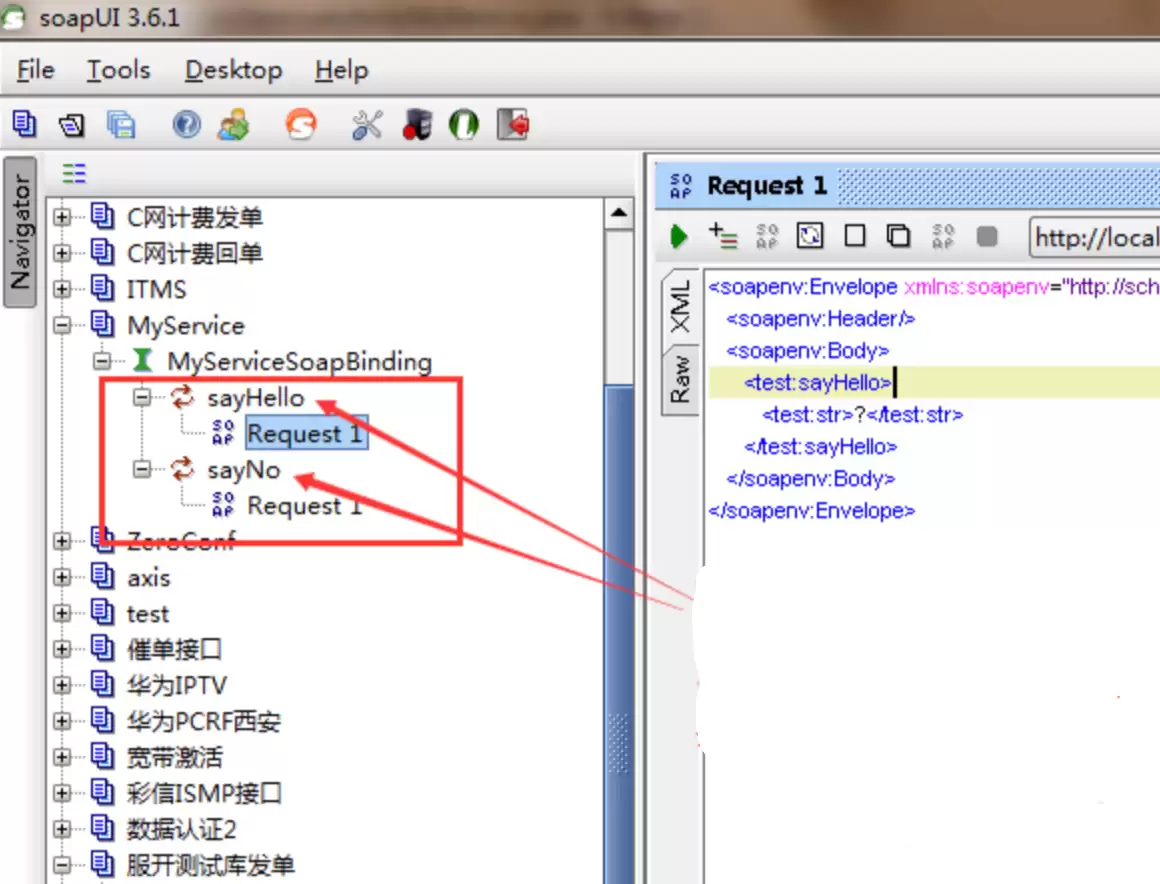Click the import project toolbar icon
Viewport: 1160px width, 884px height.
tap(72, 124)
